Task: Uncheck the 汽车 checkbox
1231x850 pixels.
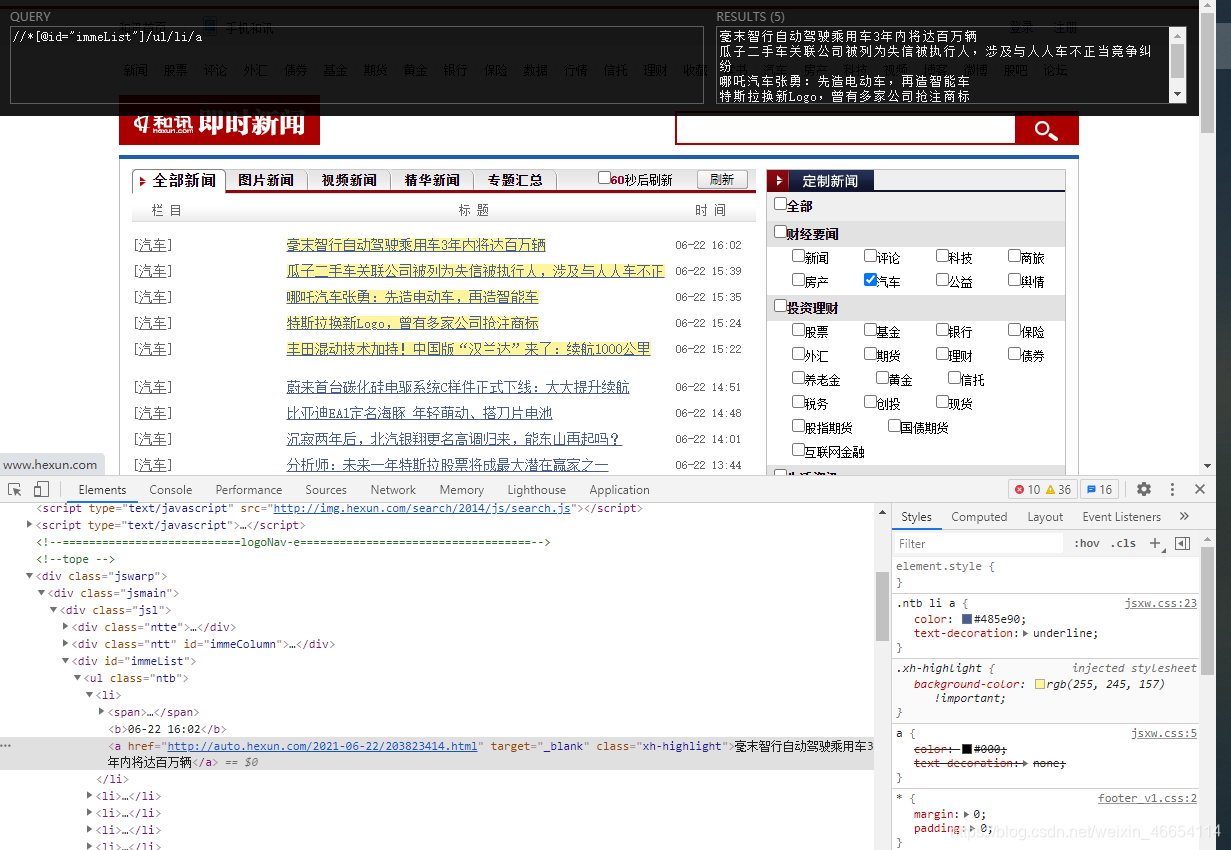Action: point(871,280)
